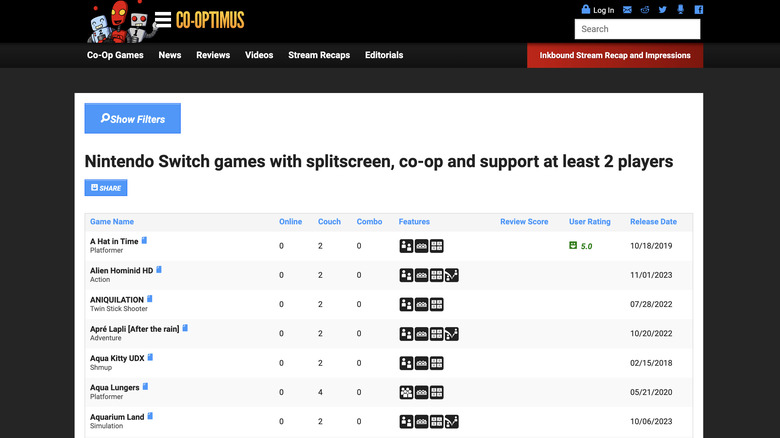Sort by the Combo column header

(369, 221)
